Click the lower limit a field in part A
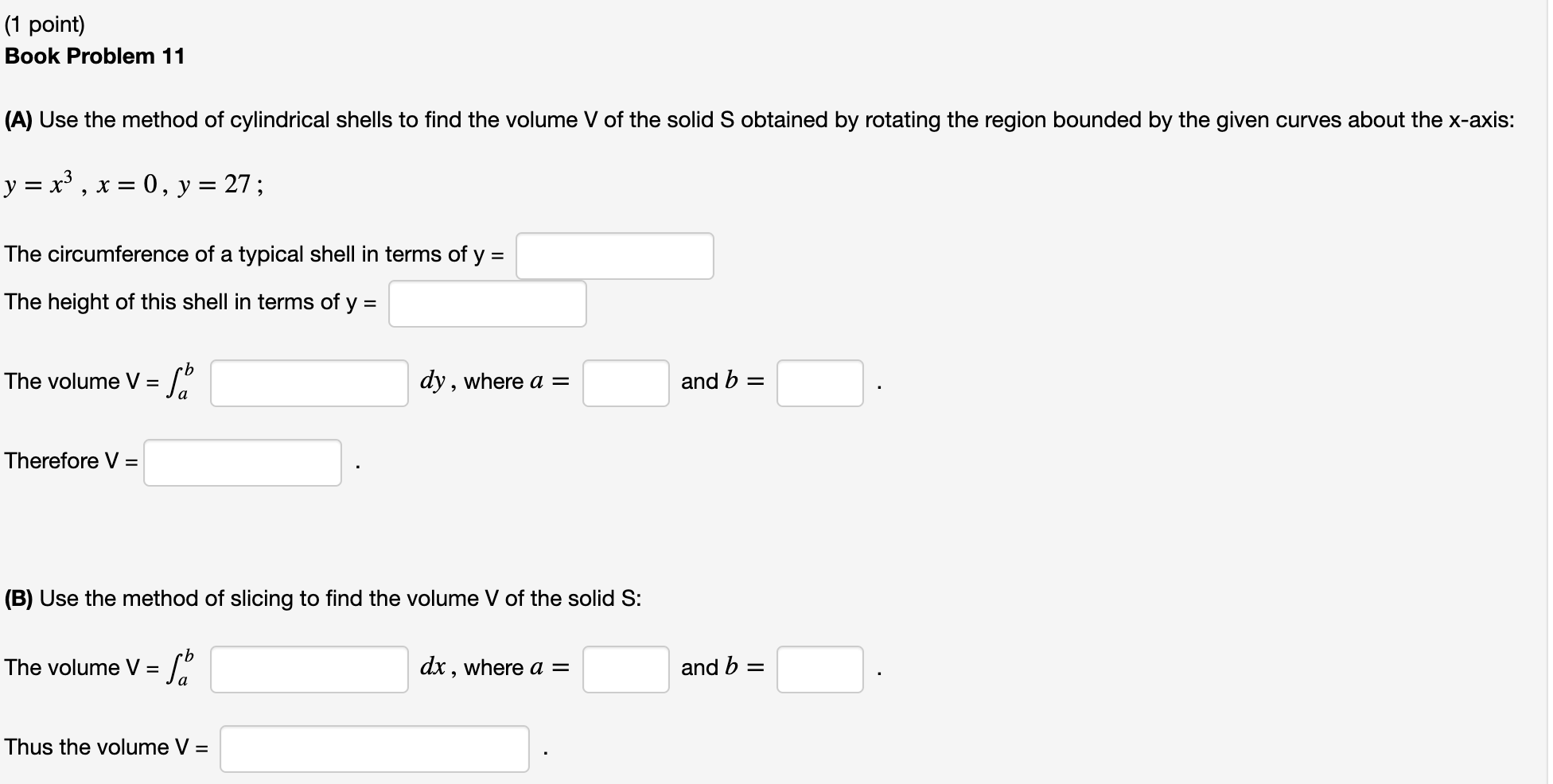1553x784 pixels. (625, 382)
